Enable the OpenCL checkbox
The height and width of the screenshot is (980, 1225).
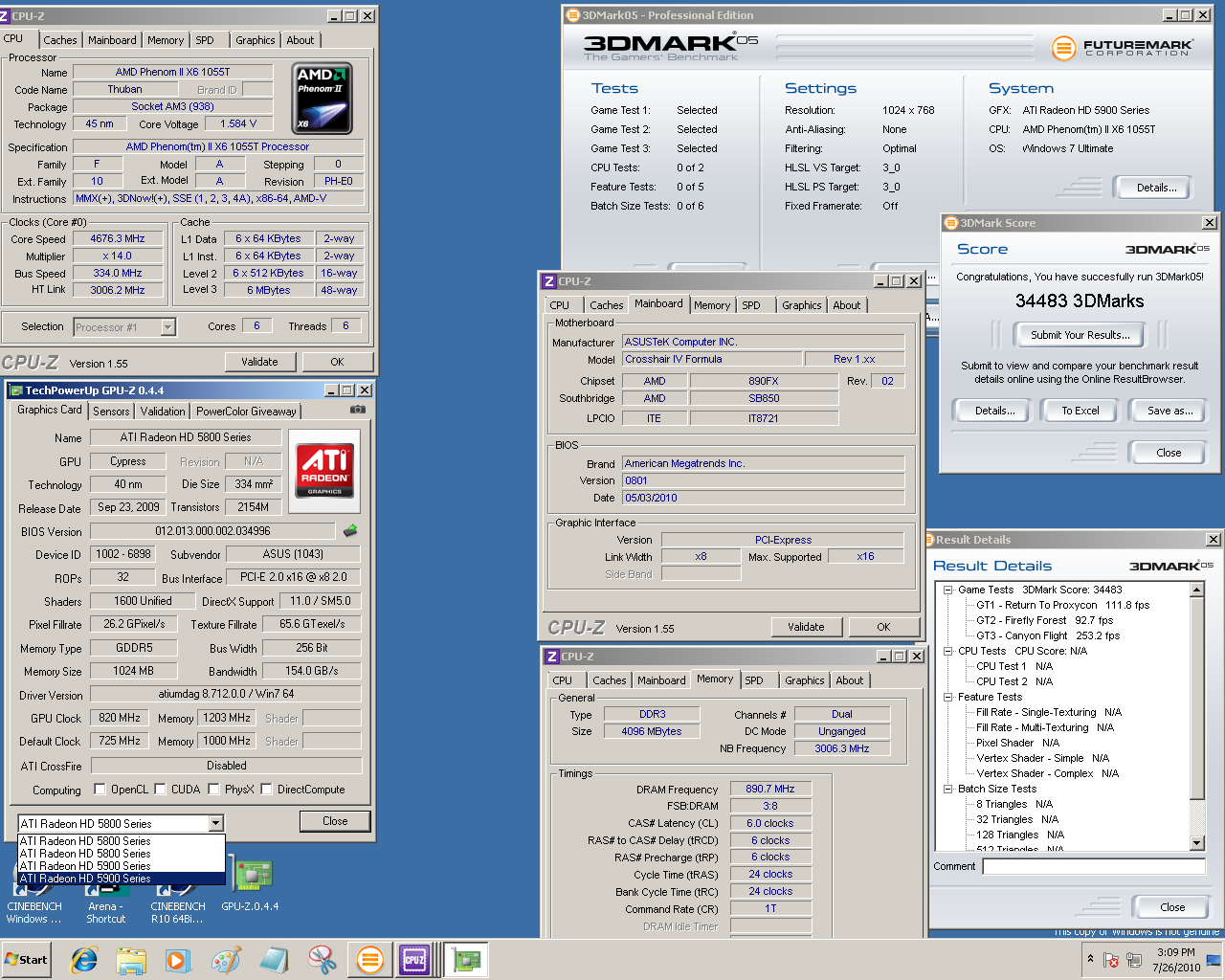[x=100, y=790]
